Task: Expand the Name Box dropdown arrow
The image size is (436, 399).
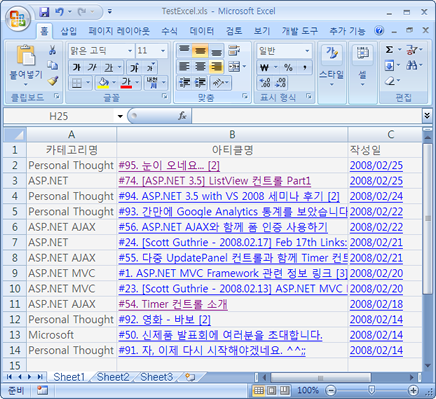Action: point(120,116)
